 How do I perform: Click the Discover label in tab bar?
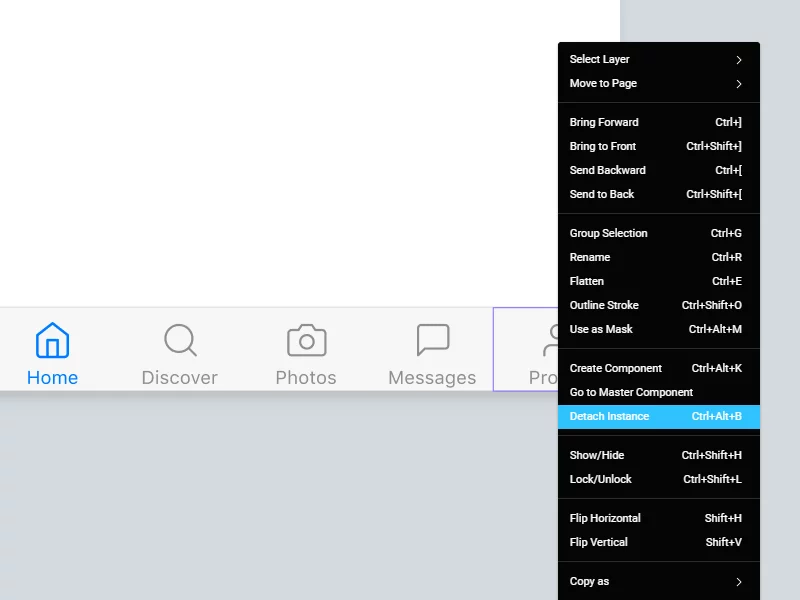[x=180, y=378]
